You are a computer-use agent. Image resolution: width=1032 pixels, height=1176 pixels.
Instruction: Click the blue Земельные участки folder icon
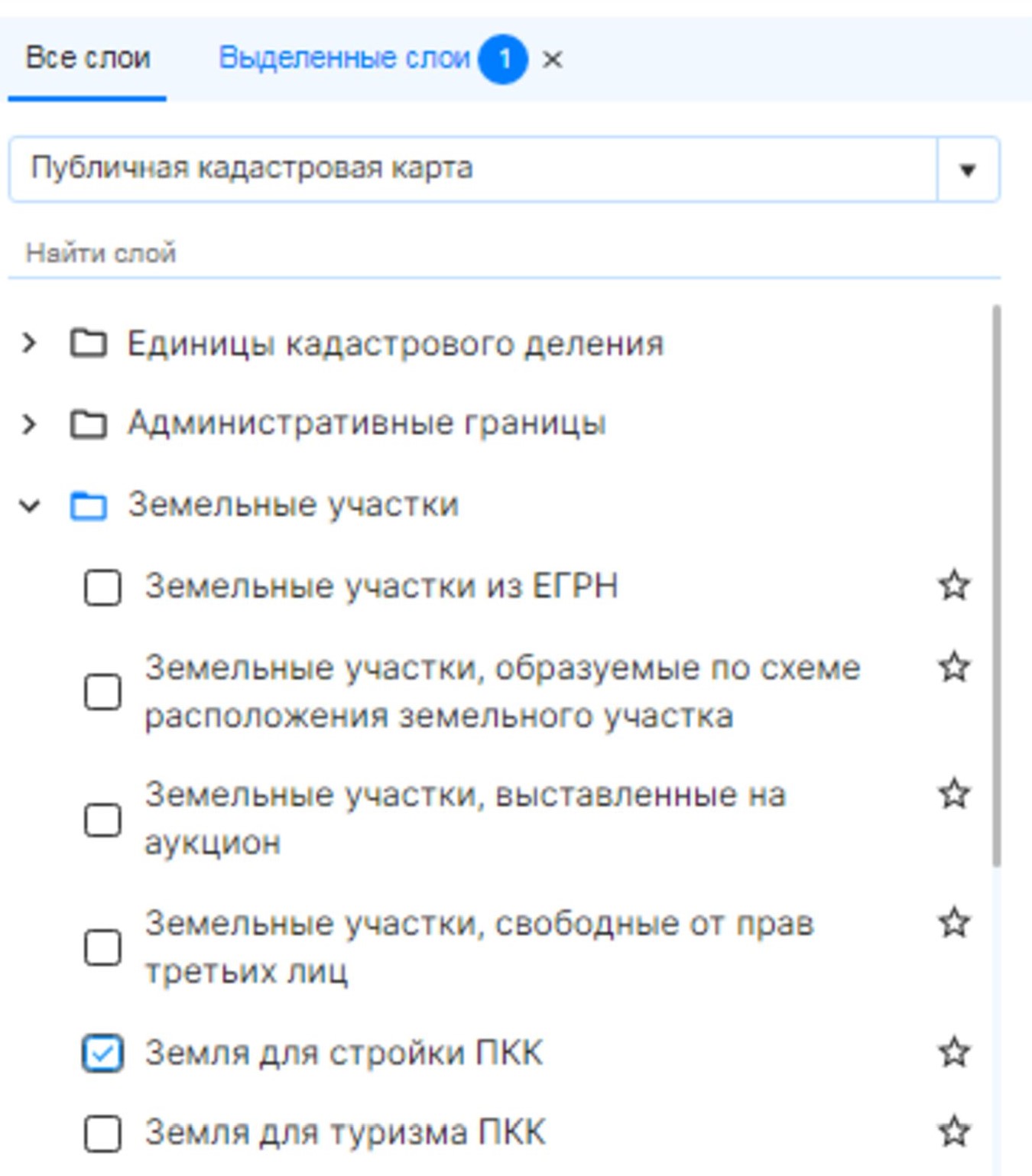click(89, 505)
